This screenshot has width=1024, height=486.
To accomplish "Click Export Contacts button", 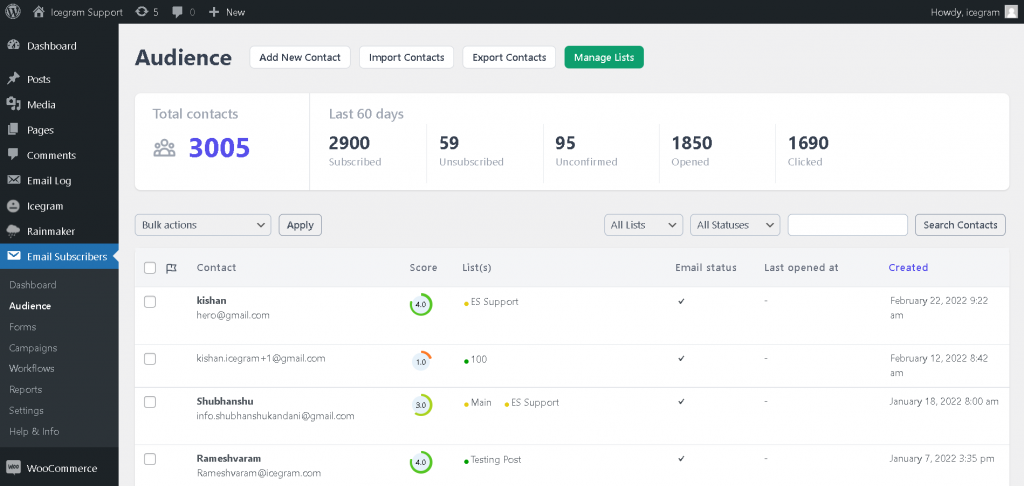I will (509, 57).
